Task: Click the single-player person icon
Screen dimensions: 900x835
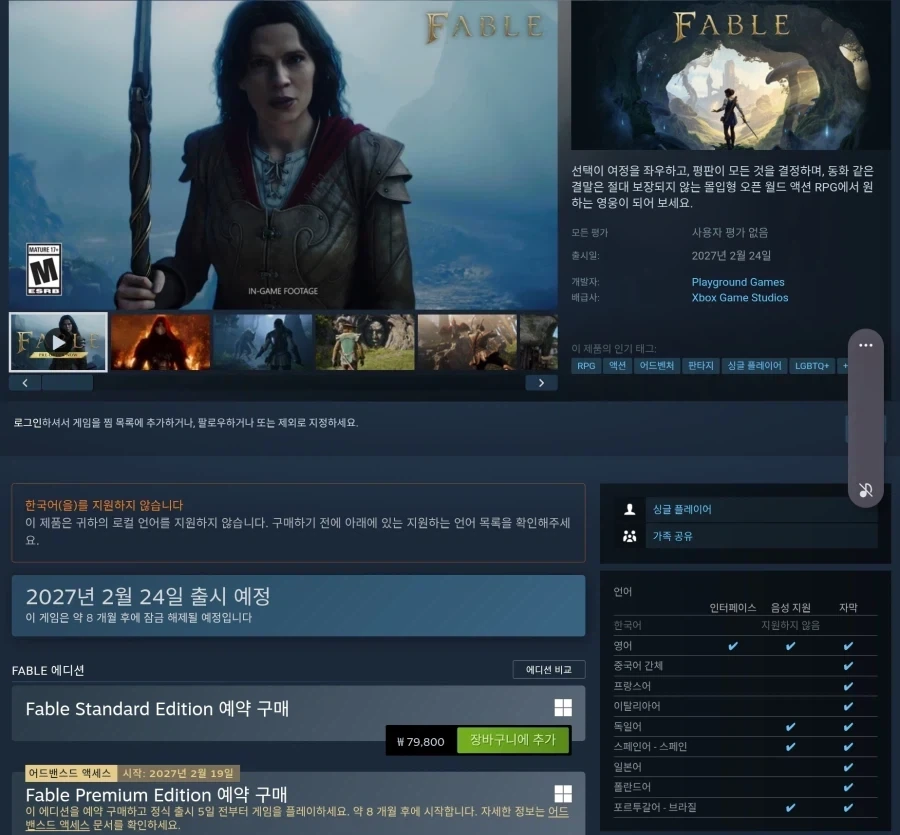Action: (x=630, y=509)
